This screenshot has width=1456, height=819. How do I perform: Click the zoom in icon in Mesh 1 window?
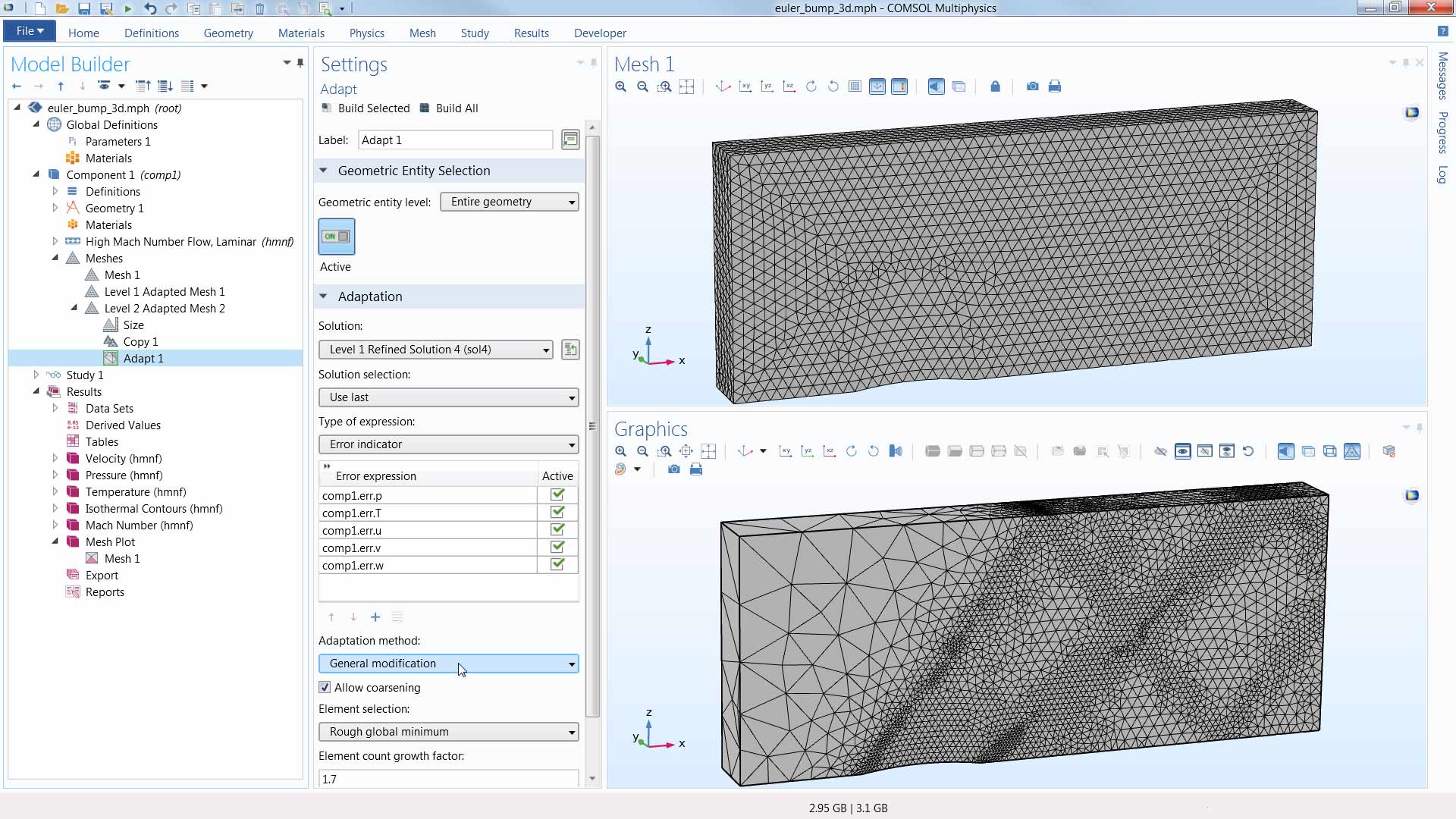click(x=620, y=86)
